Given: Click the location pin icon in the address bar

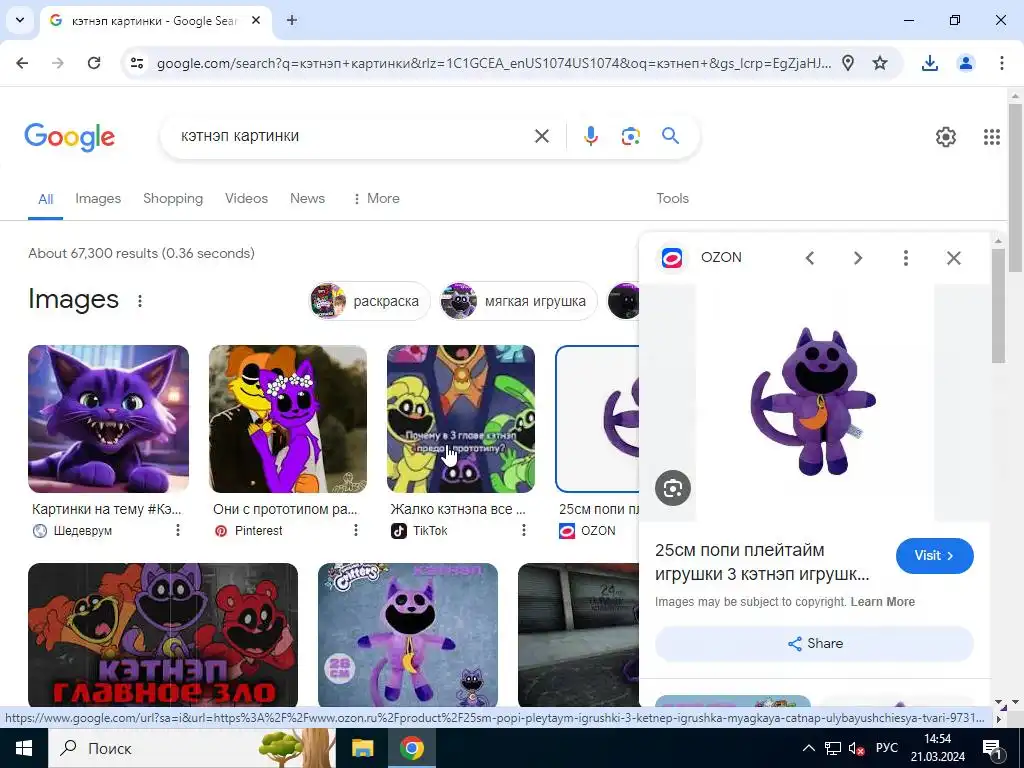Looking at the screenshot, I should 848,63.
